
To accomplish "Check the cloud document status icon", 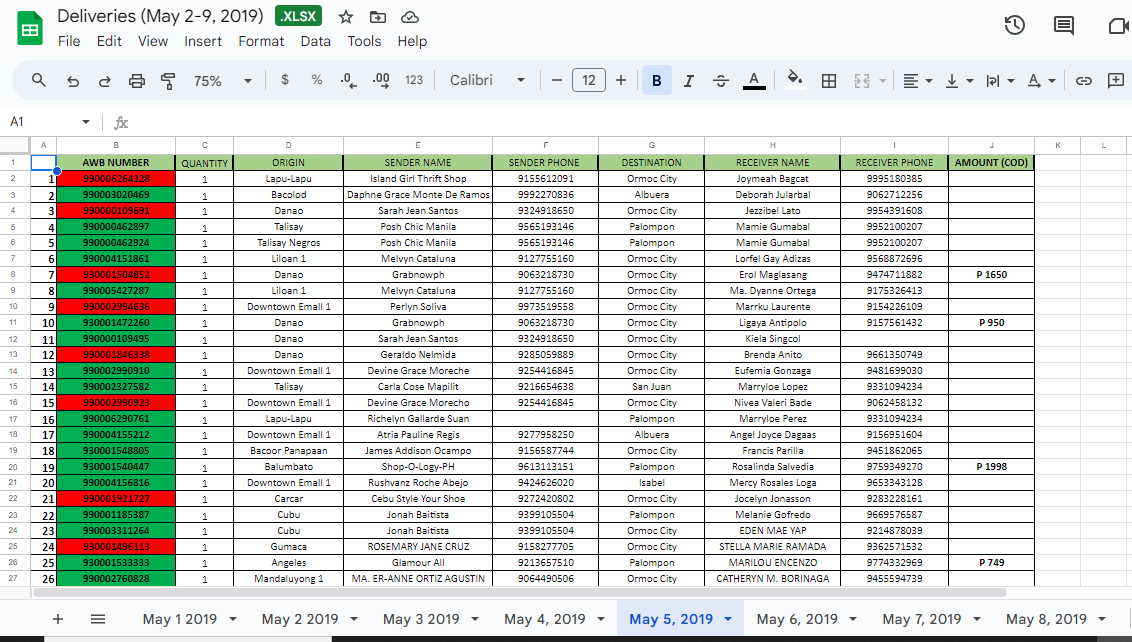I will coord(409,17).
